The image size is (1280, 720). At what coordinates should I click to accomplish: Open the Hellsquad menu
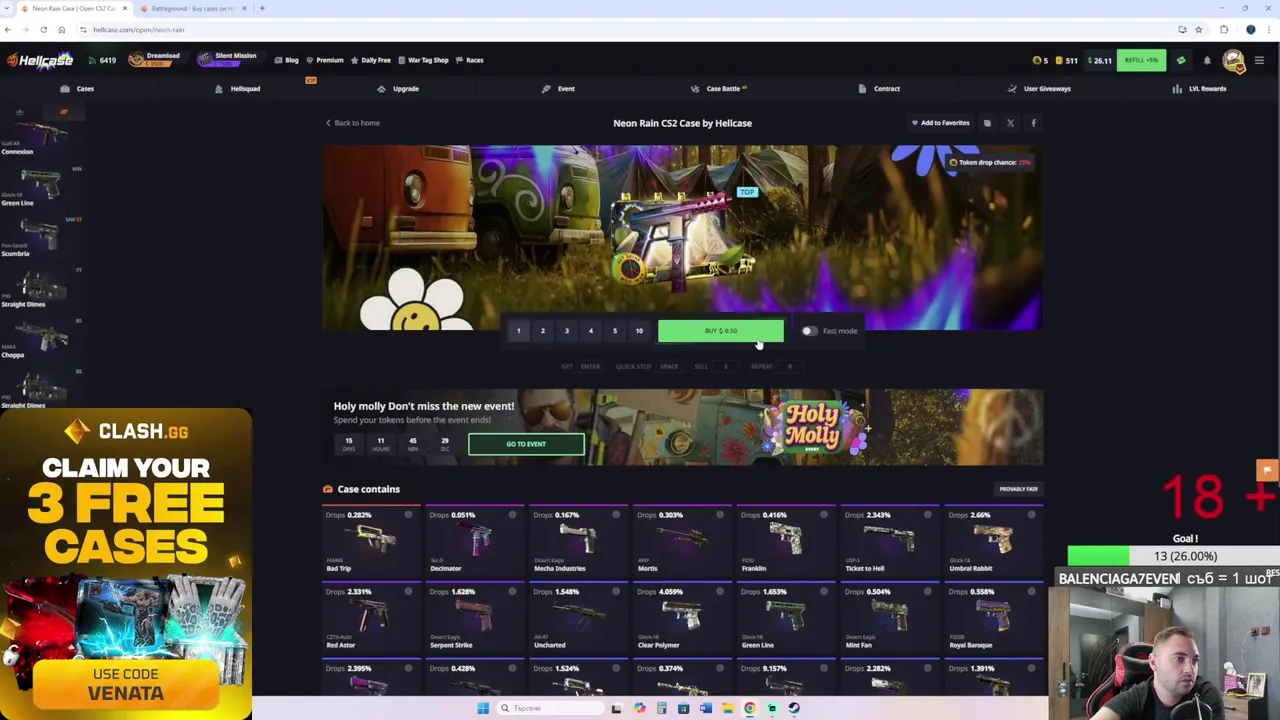coord(237,89)
